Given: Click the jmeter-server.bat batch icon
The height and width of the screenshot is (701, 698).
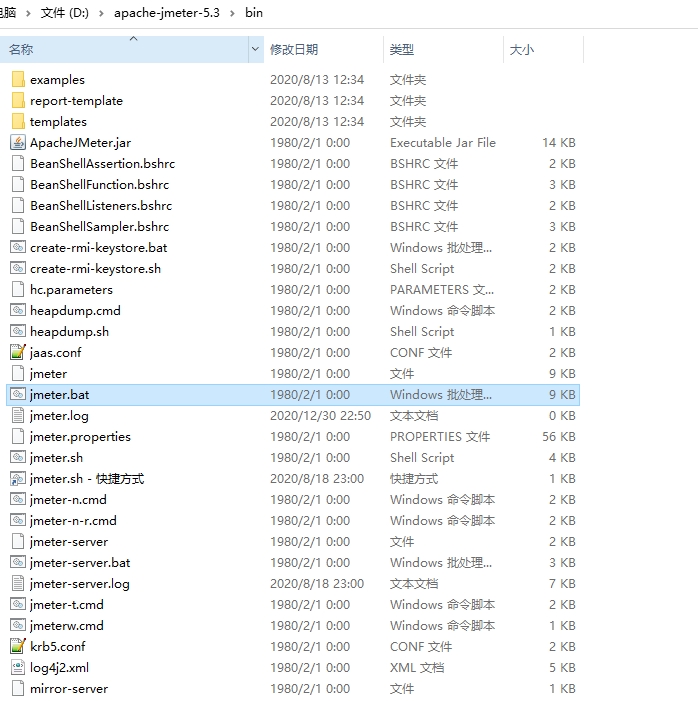Looking at the screenshot, I should point(18,562).
